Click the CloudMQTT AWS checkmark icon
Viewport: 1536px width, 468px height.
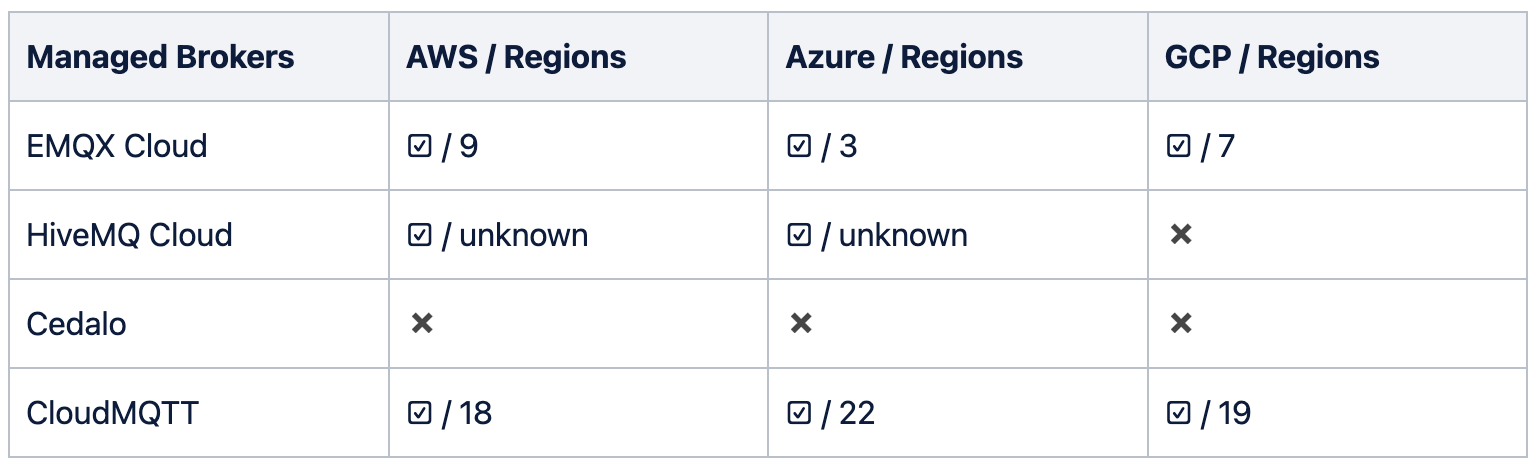pyautogui.click(x=419, y=413)
